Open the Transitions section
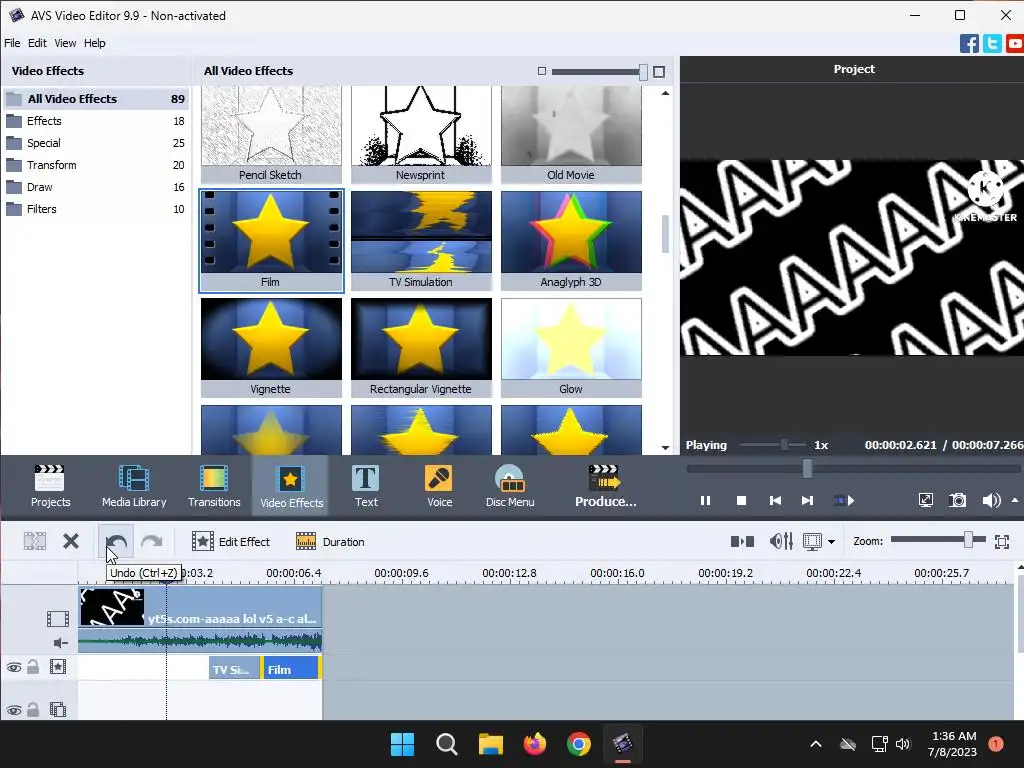 pos(214,486)
